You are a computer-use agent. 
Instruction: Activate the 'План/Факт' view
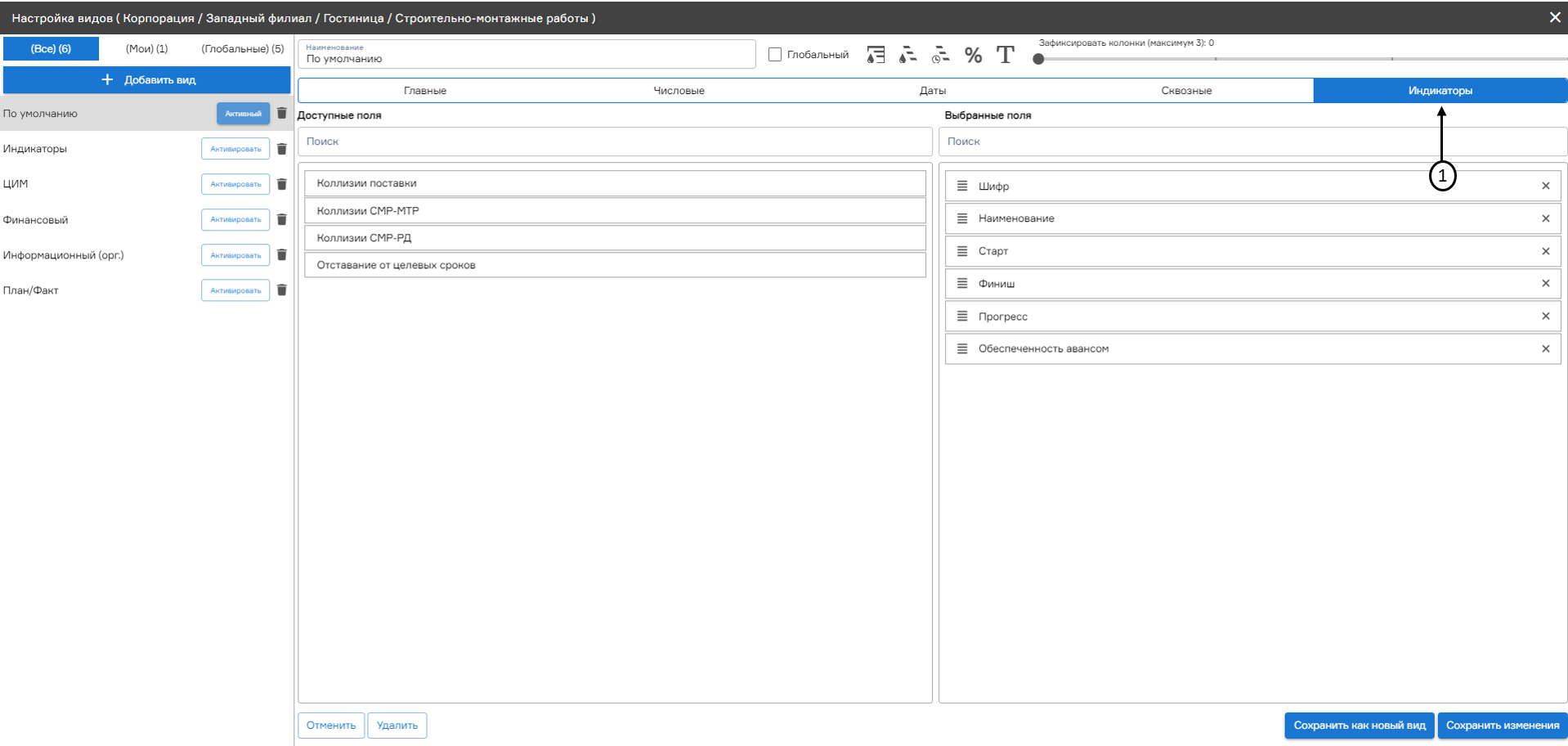click(x=235, y=290)
